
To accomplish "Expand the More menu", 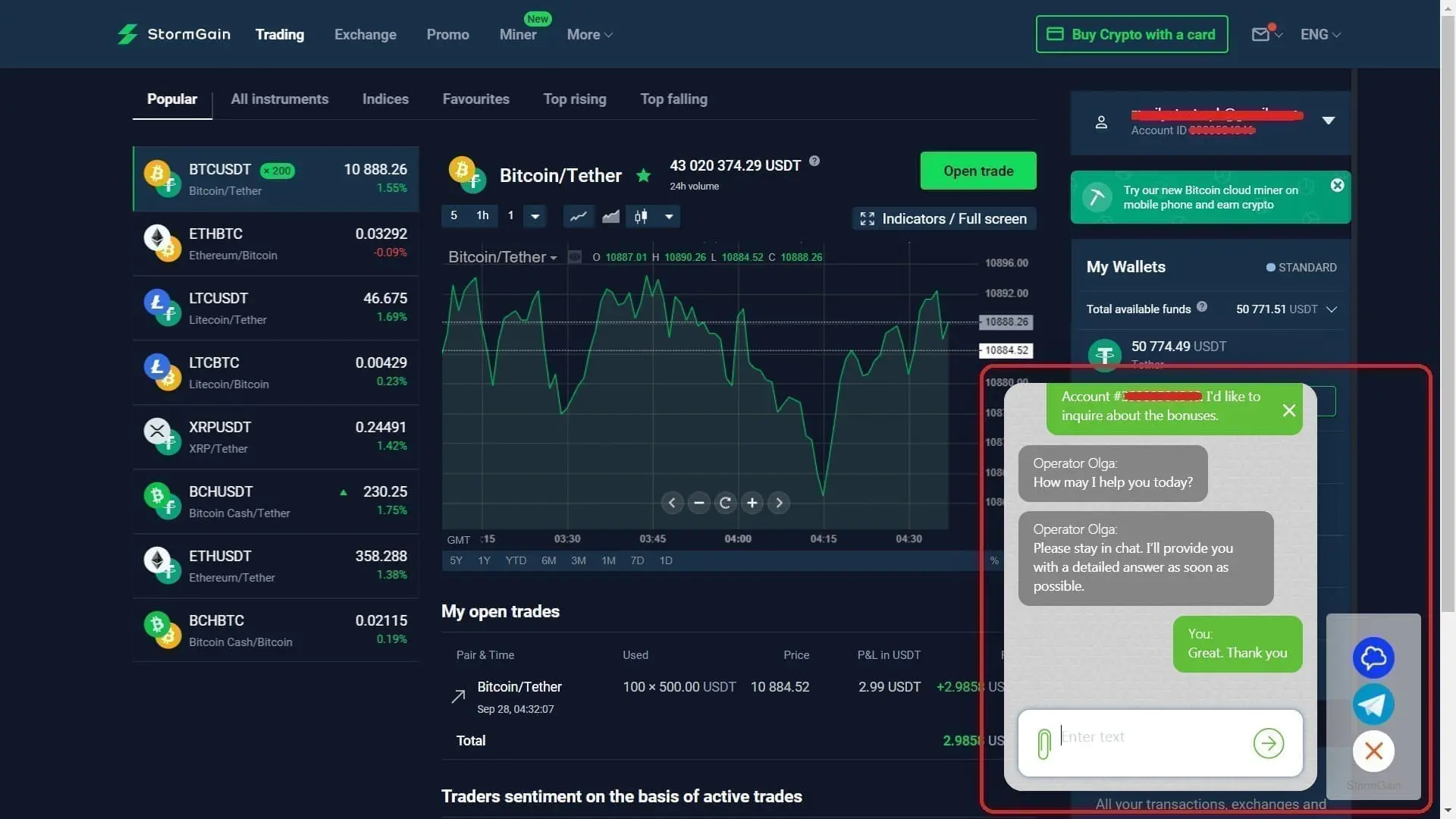I will pyautogui.click(x=589, y=34).
